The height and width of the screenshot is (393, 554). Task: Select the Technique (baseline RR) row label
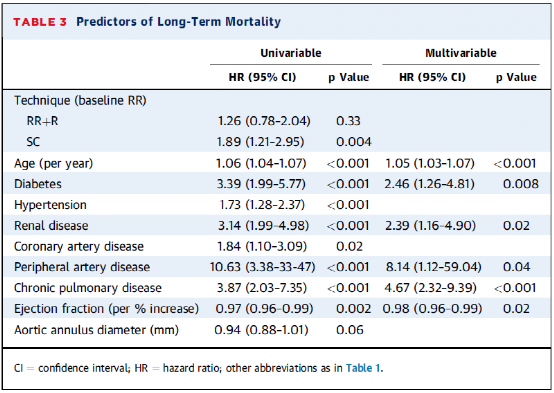[x=80, y=101]
